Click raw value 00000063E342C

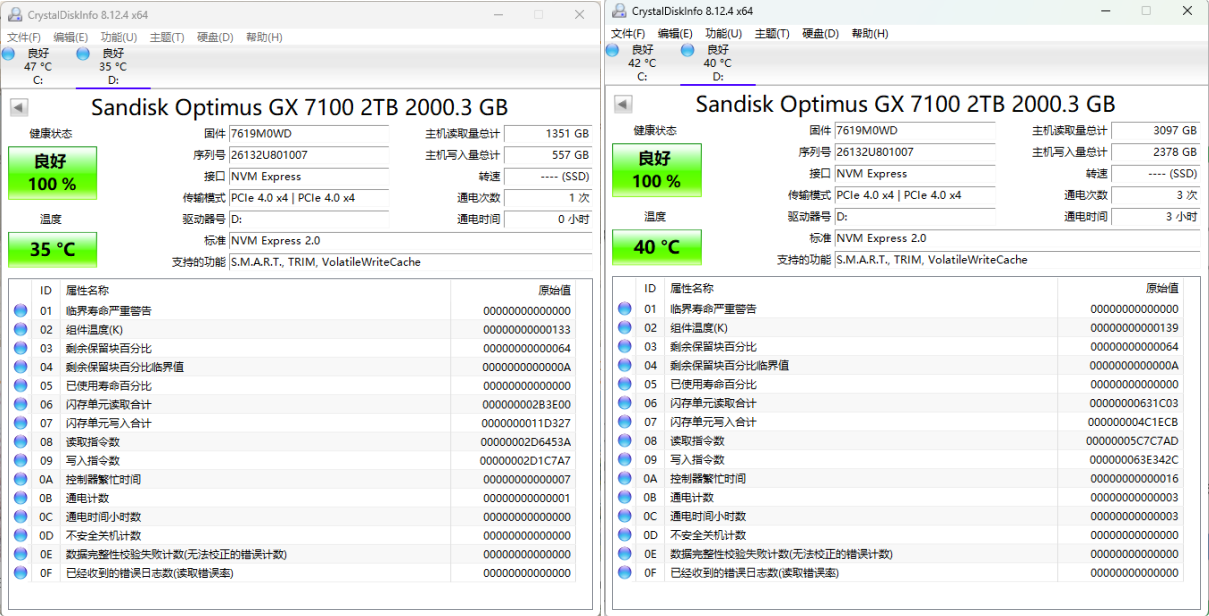(1132, 460)
